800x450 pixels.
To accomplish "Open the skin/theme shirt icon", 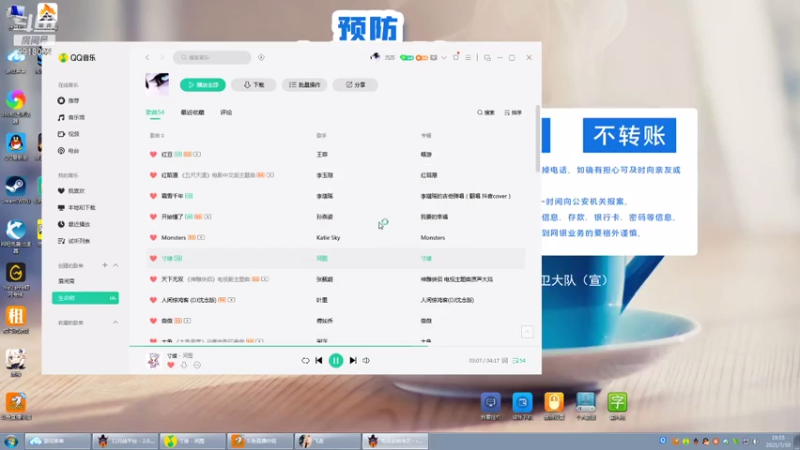I will tap(456, 57).
